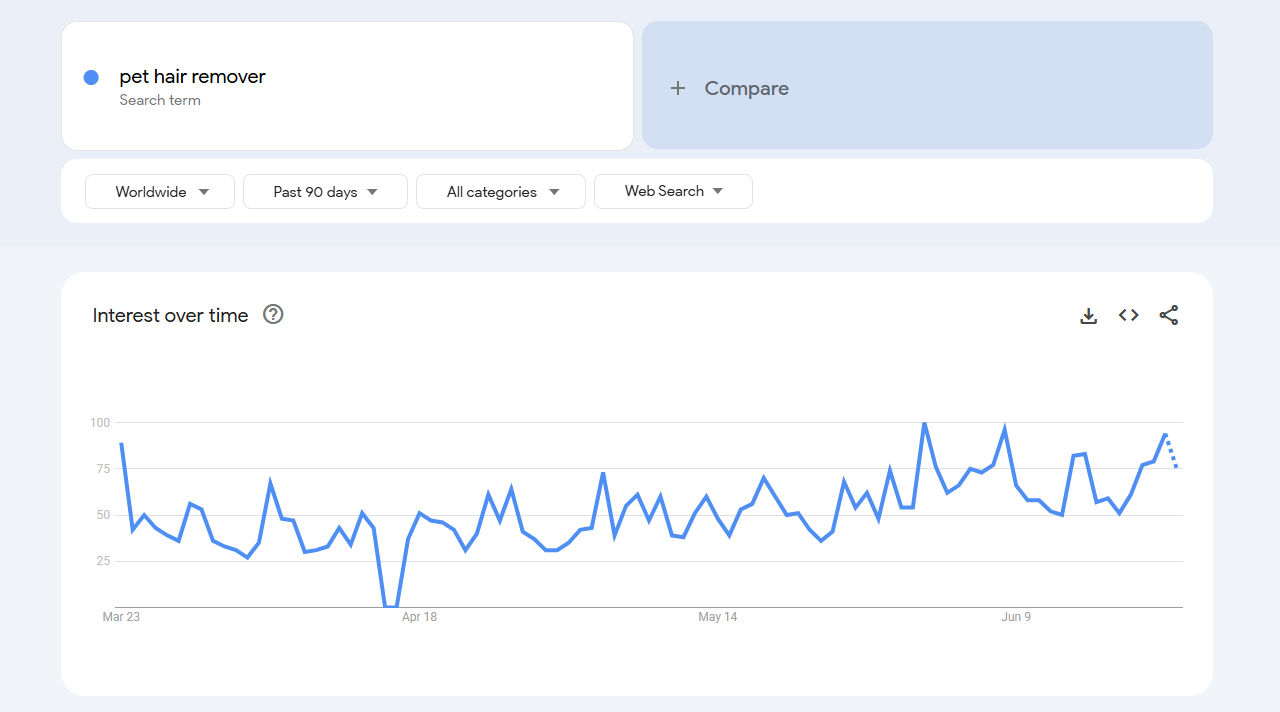Open the Interest over time help tooltip
Image resolution: width=1280 pixels, height=712 pixels.
pos(272,315)
